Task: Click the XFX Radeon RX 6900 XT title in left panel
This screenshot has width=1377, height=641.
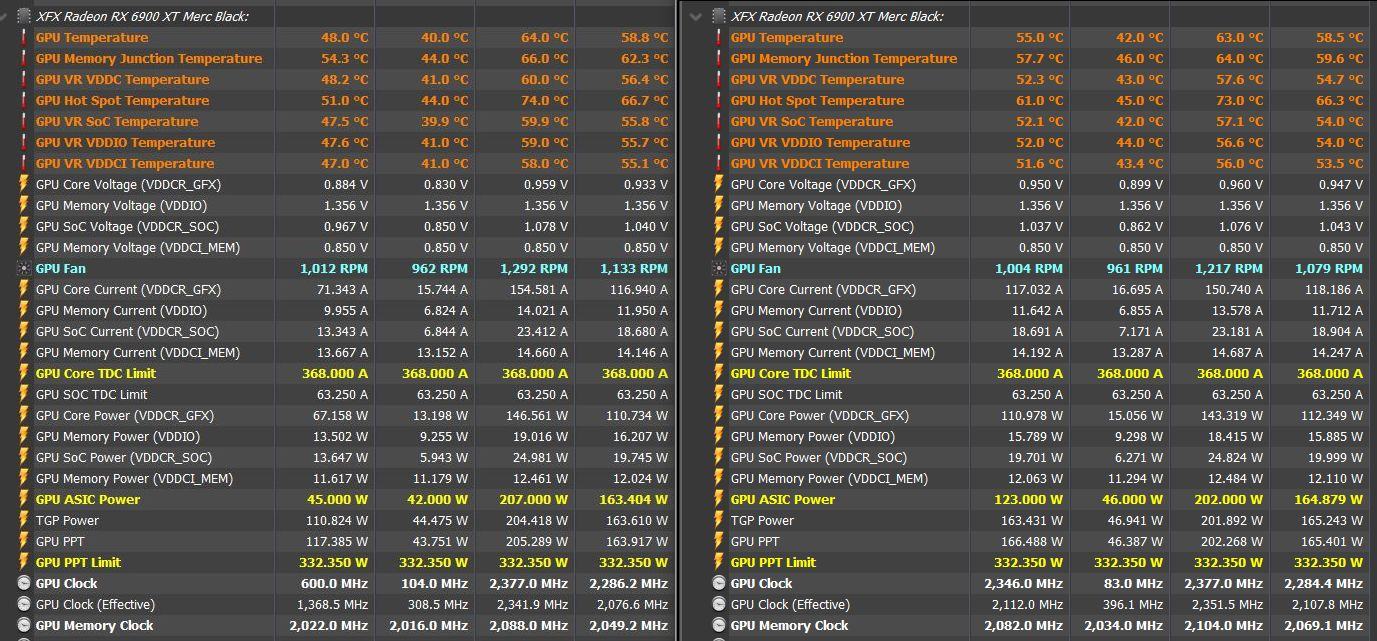Action: [x=142, y=16]
